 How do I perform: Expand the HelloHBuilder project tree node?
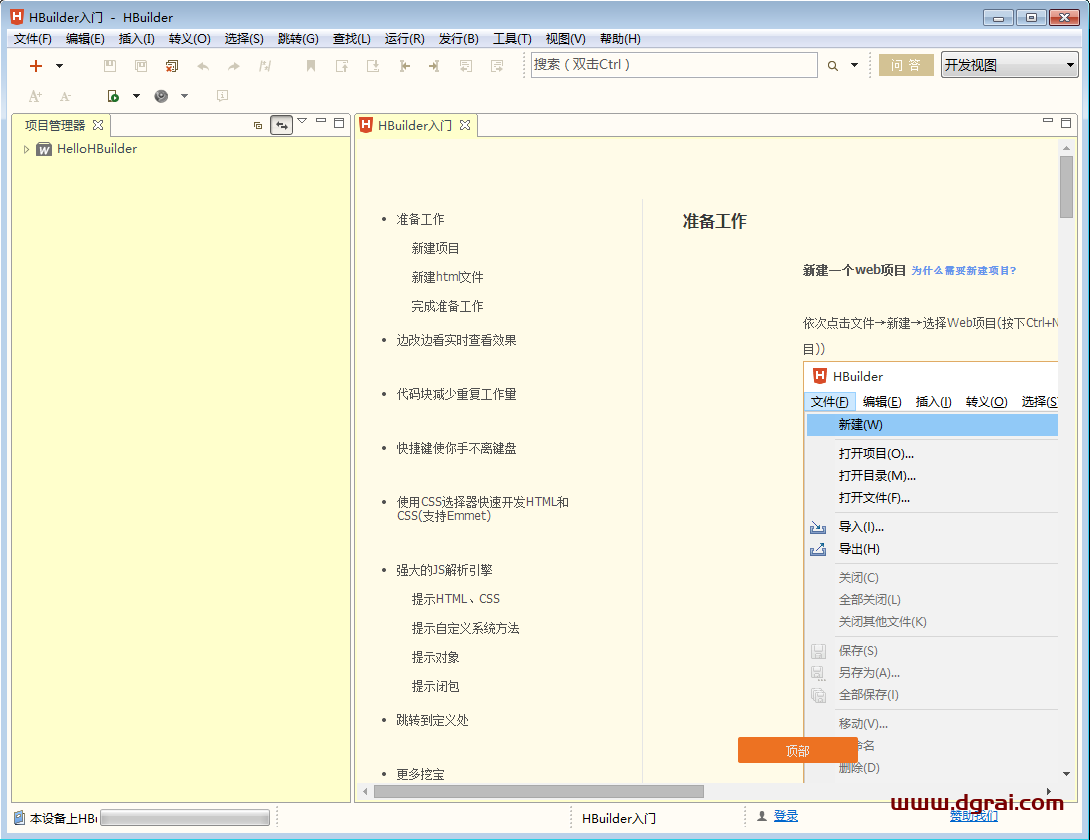coord(26,150)
